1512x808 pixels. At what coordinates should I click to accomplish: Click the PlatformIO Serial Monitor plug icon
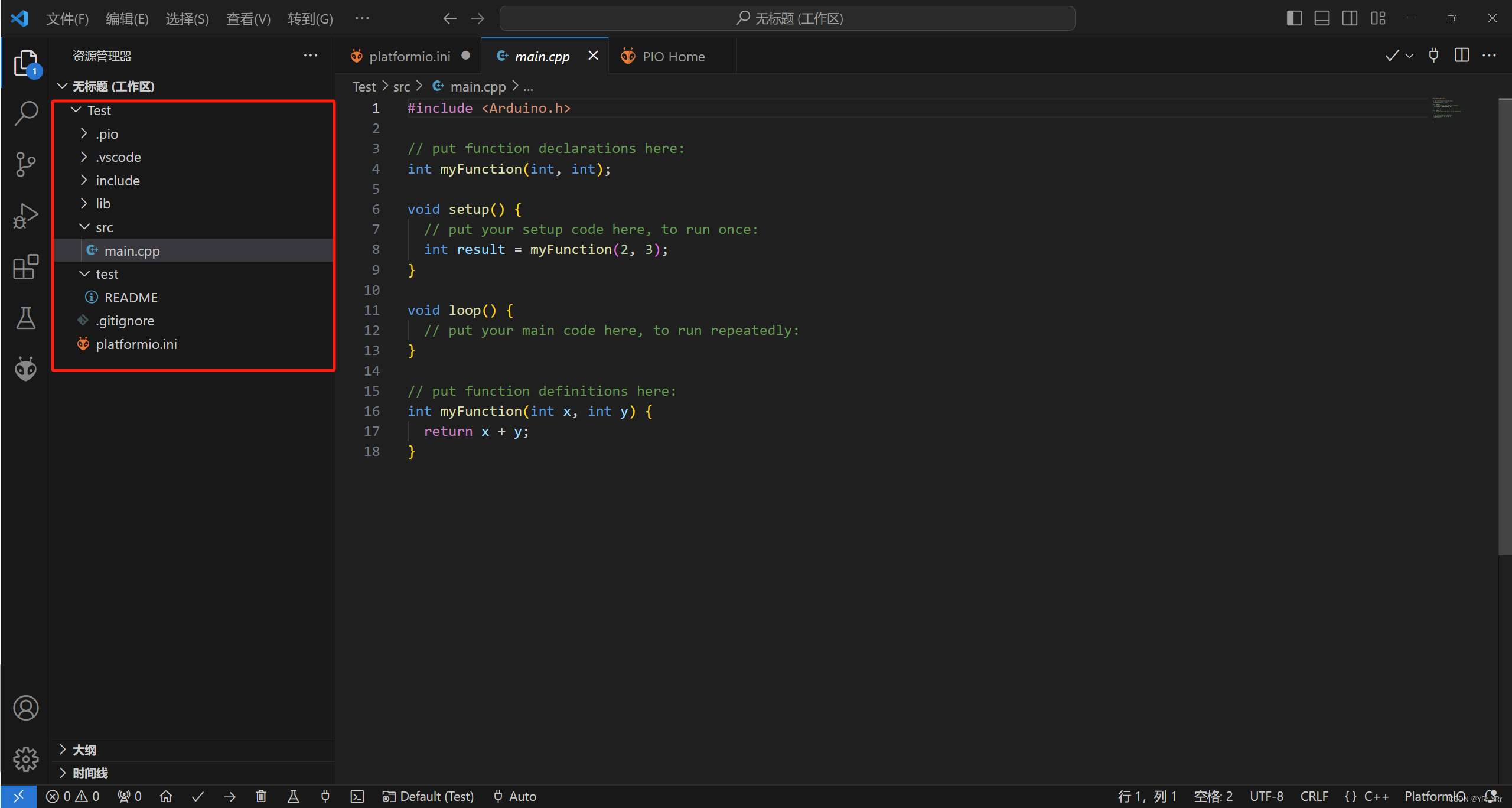click(325, 796)
